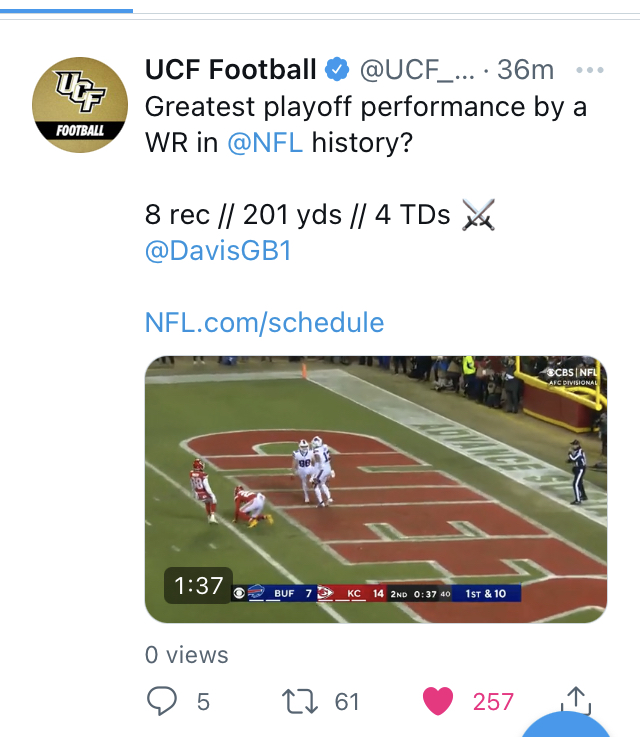The width and height of the screenshot is (640, 737).
Task: View the 5 replies count
Action: tap(203, 702)
